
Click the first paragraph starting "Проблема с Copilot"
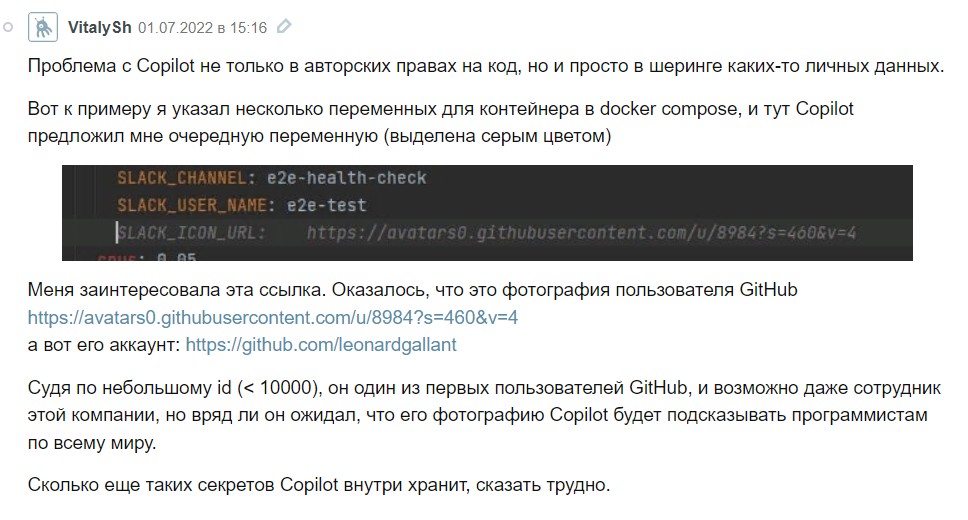(485, 66)
